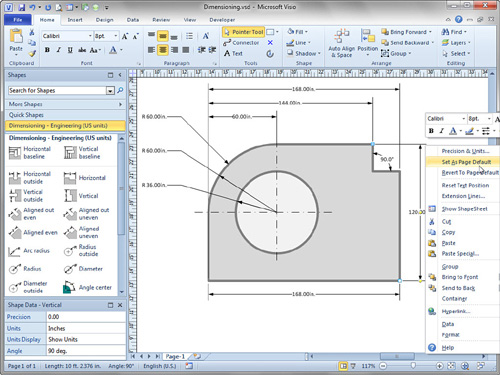
Task: Click the Font group text color A swatch
Action: pyautogui.click(x=113, y=50)
